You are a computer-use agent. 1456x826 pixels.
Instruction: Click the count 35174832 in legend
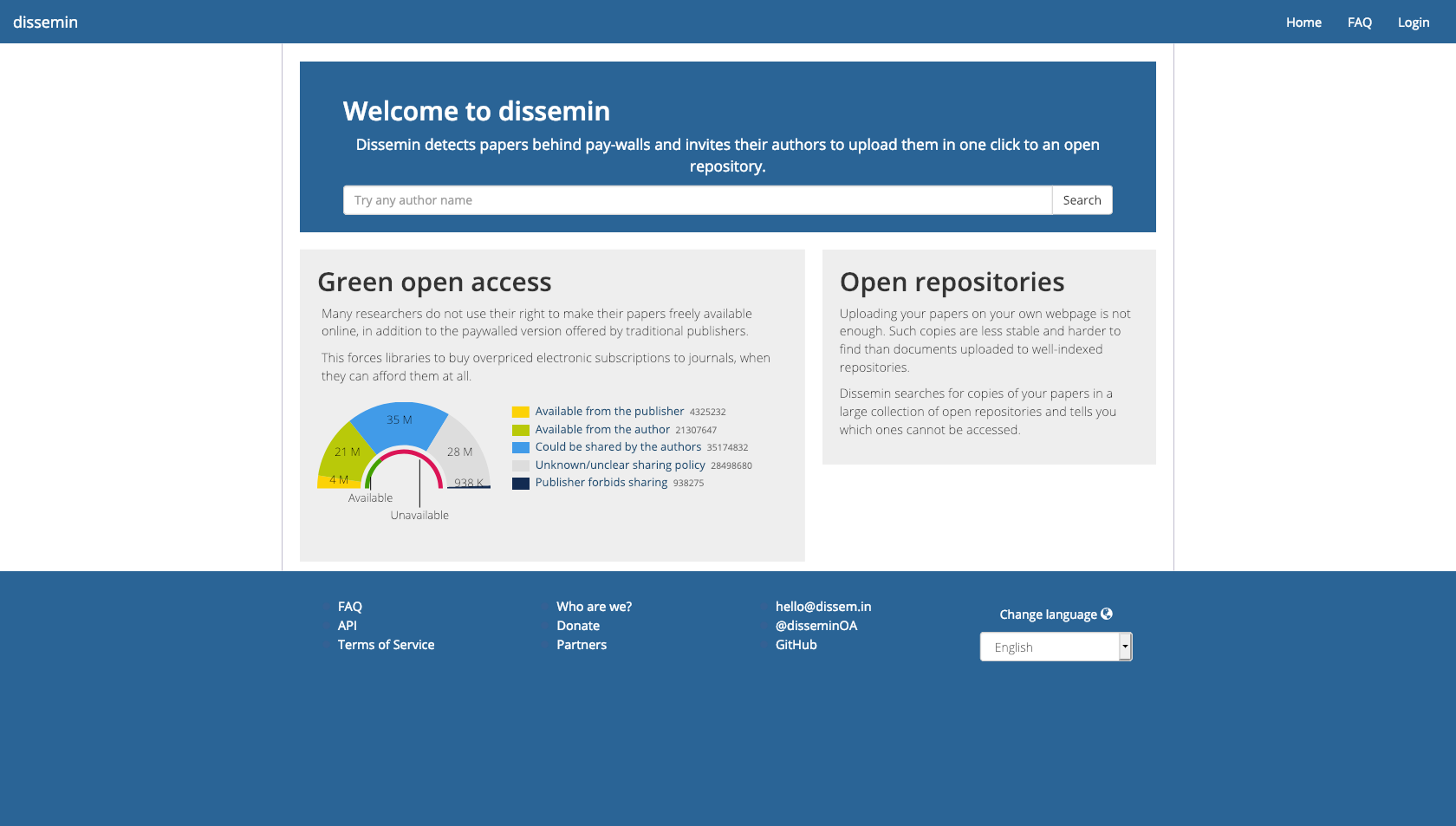point(727,448)
